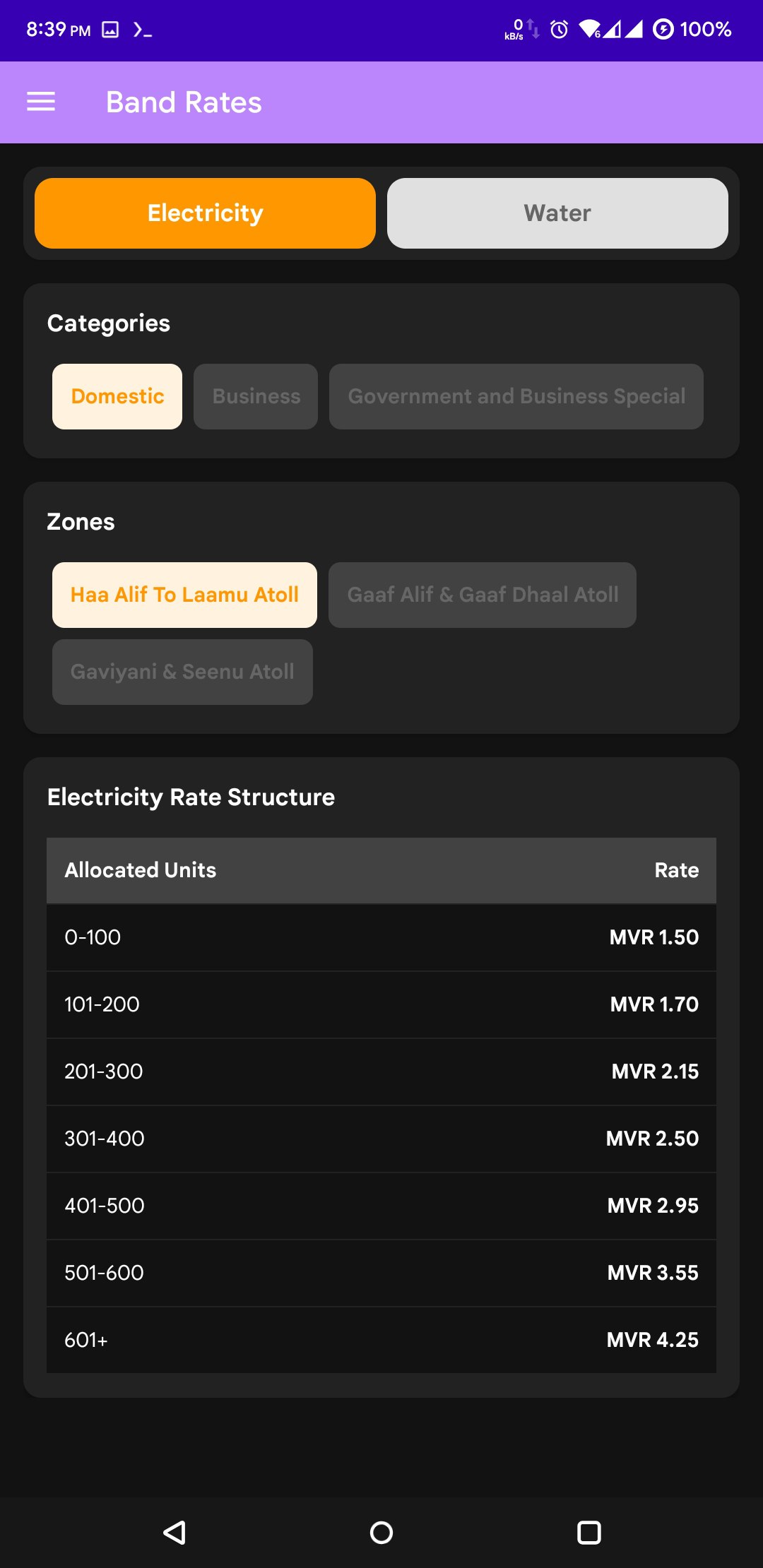
Task: Switch to the Electricity tab
Action: (205, 213)
